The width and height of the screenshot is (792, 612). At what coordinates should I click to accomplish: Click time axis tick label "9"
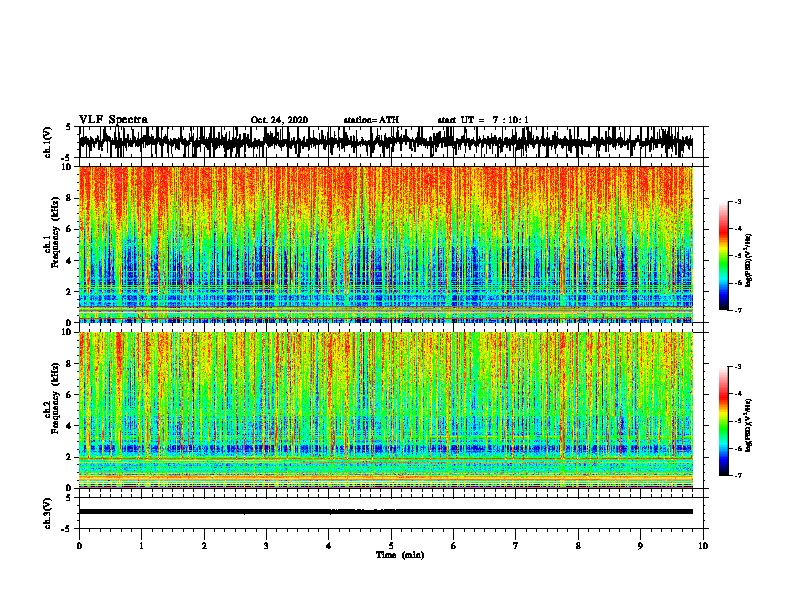coord(640,546)
